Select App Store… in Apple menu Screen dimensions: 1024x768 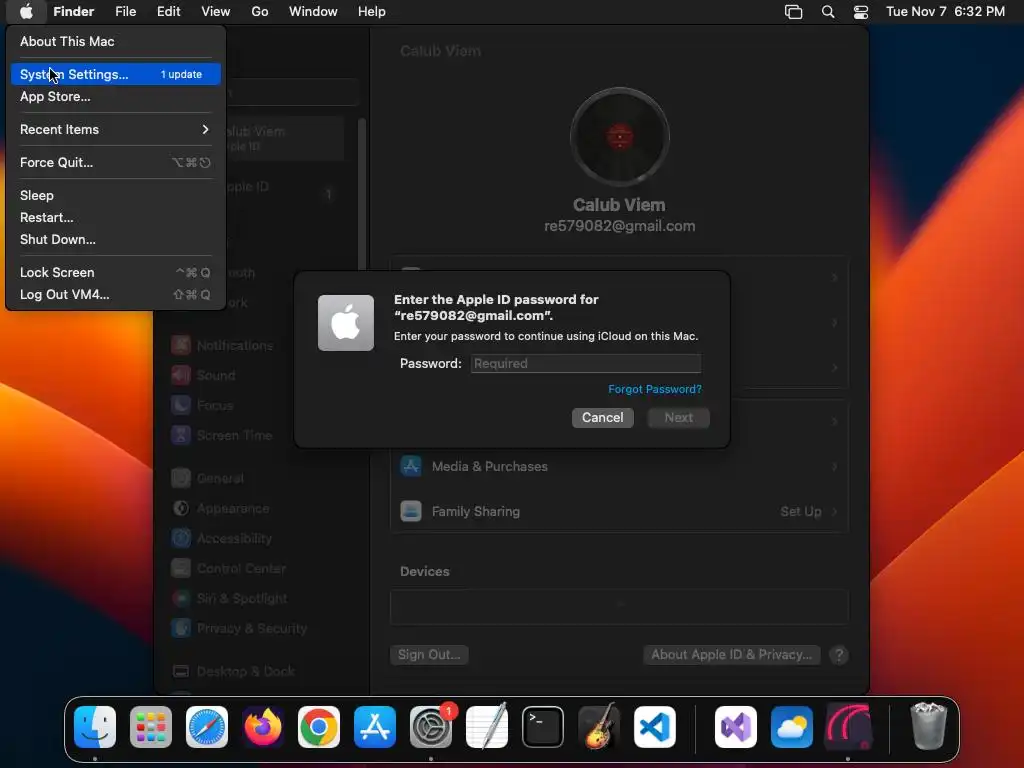[115, 97]
